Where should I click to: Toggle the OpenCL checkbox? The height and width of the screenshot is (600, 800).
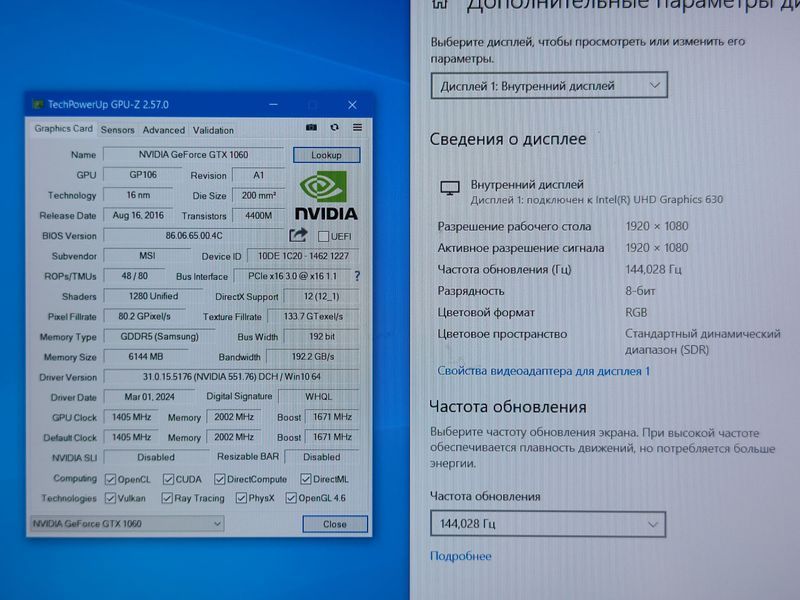pos(110,479)
